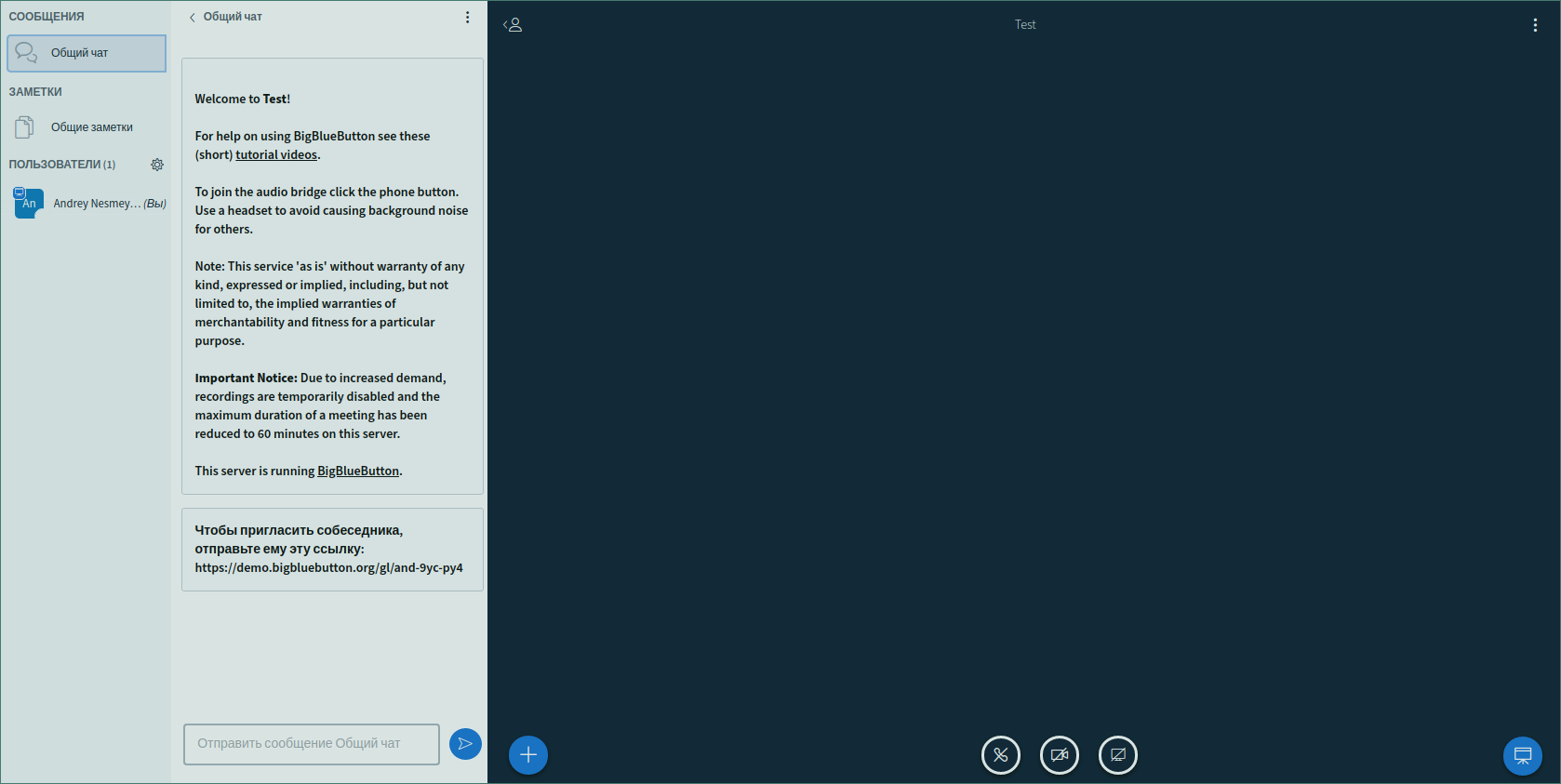This screenshot has width=1561, height=784.
Task: Open Общие заметки shared notes
Action: coord(91,127)
